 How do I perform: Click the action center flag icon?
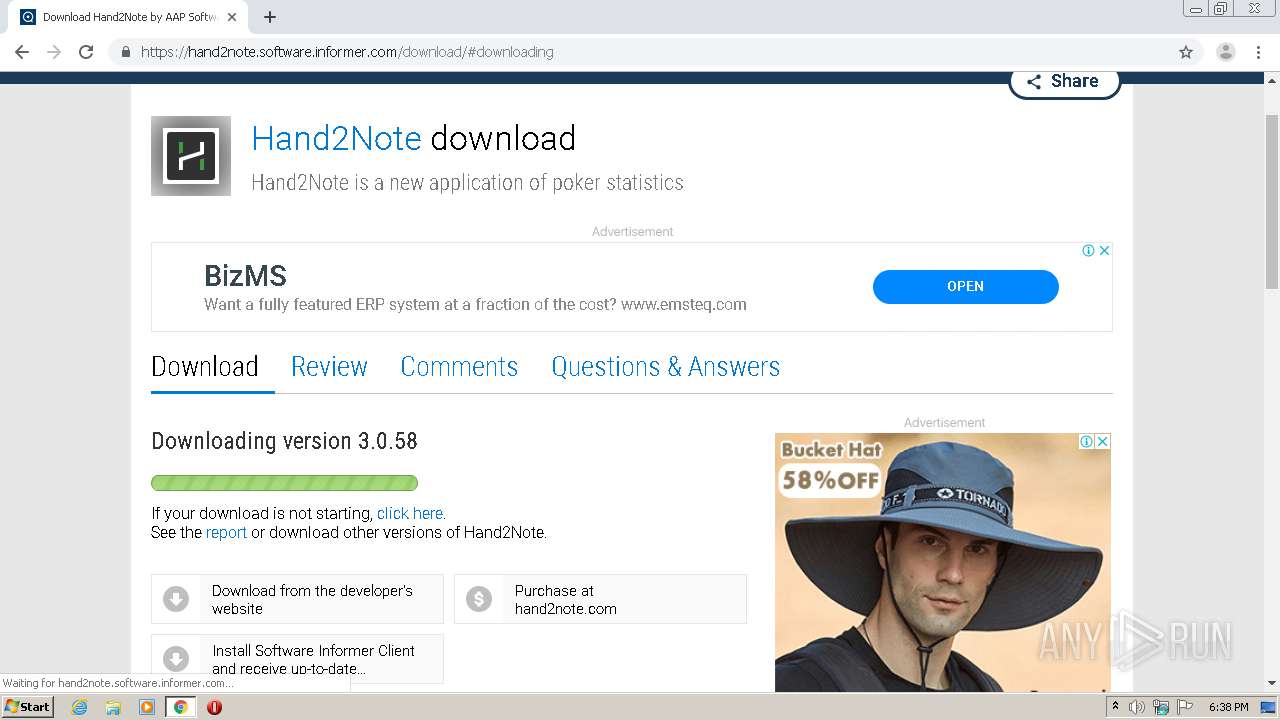coord(1185,707)
